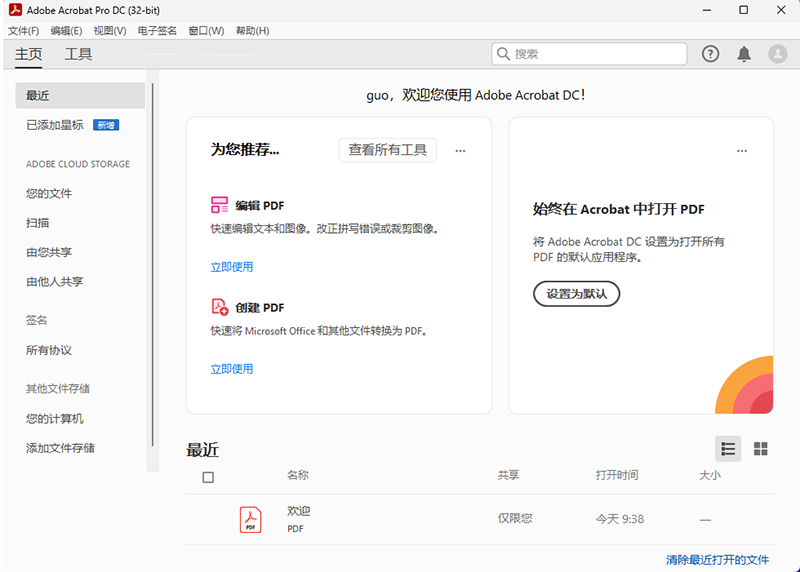Open the 电子签名 menu

point(157,31)
